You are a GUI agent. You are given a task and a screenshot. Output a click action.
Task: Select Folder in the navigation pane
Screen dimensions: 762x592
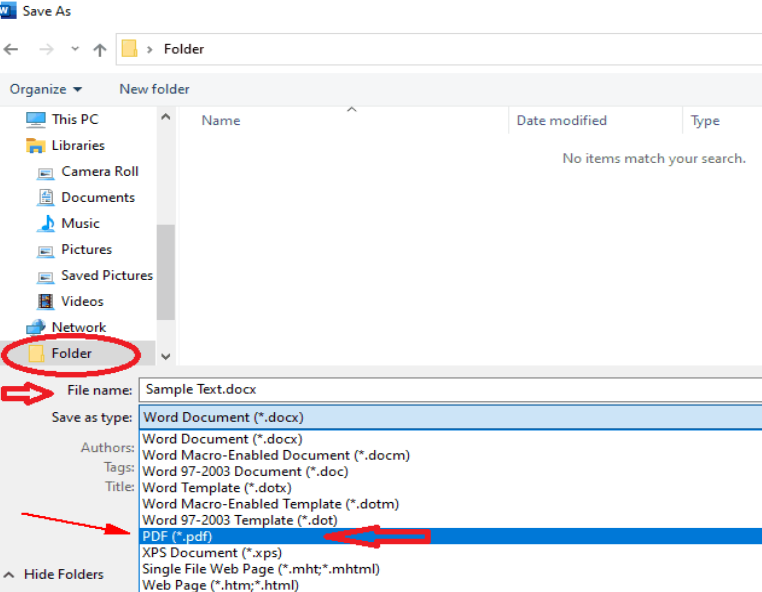pyautogui.click(x=71, y=353)
